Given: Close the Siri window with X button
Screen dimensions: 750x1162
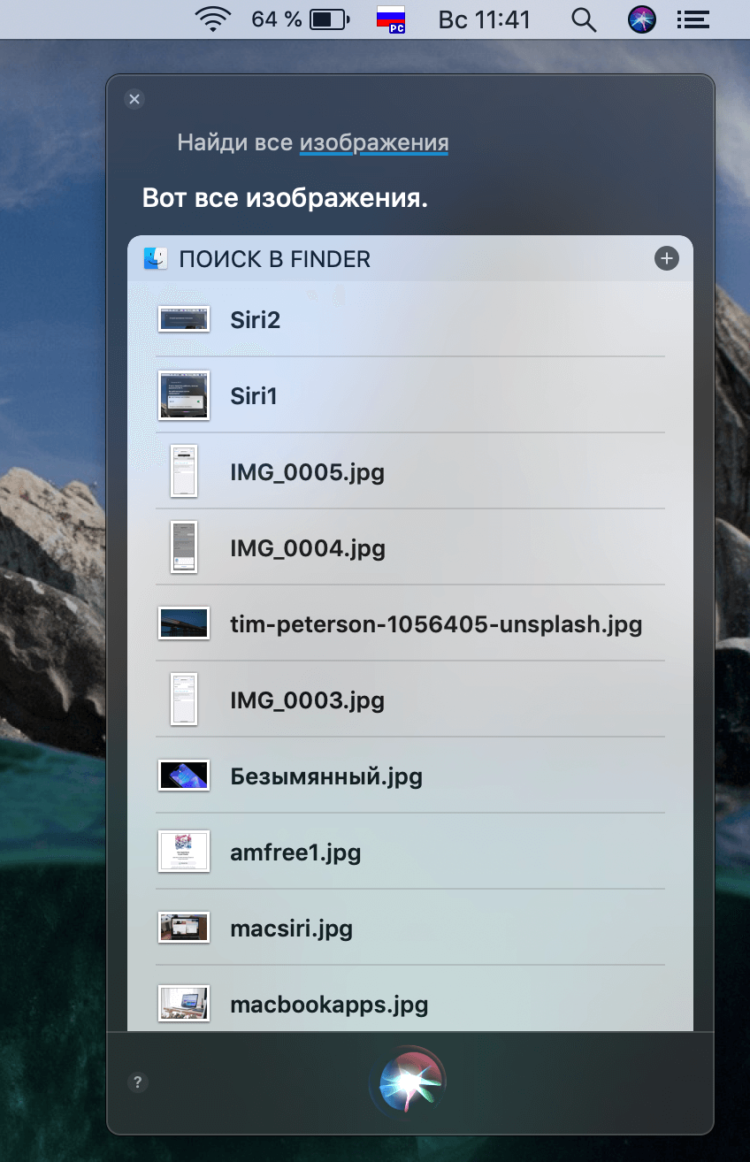Looking at the screenshot, I should [x=134, y=99].
